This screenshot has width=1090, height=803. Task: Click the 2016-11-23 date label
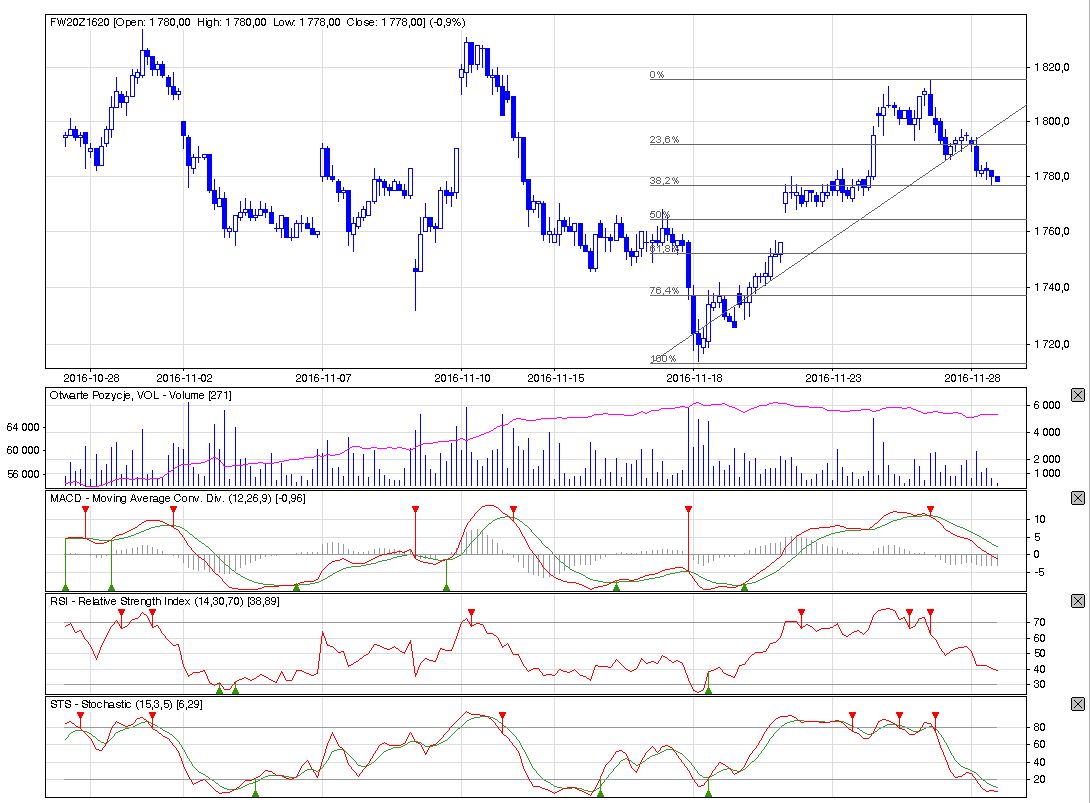coord(833,378)
